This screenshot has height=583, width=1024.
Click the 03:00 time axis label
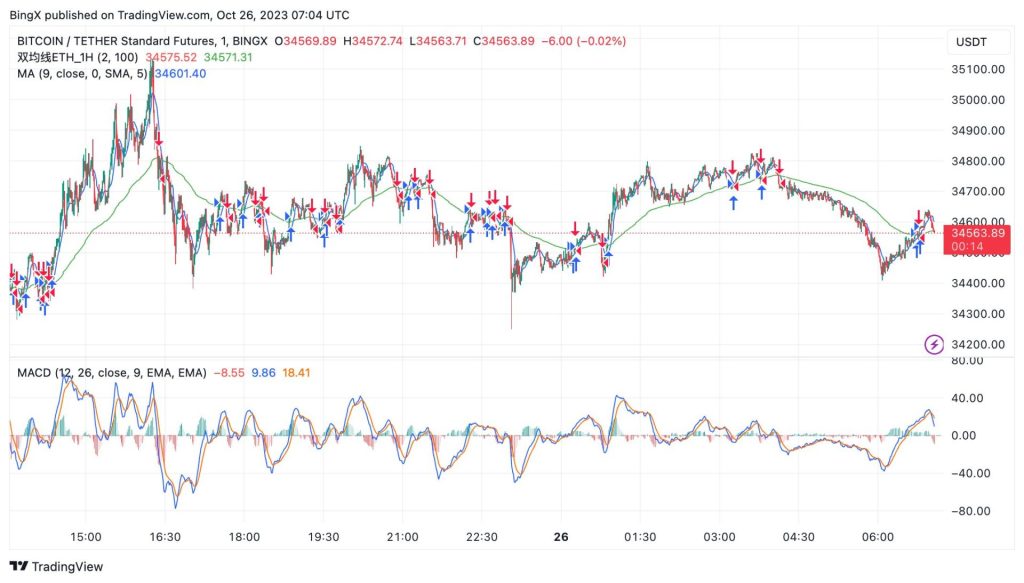tap(719, 537)
